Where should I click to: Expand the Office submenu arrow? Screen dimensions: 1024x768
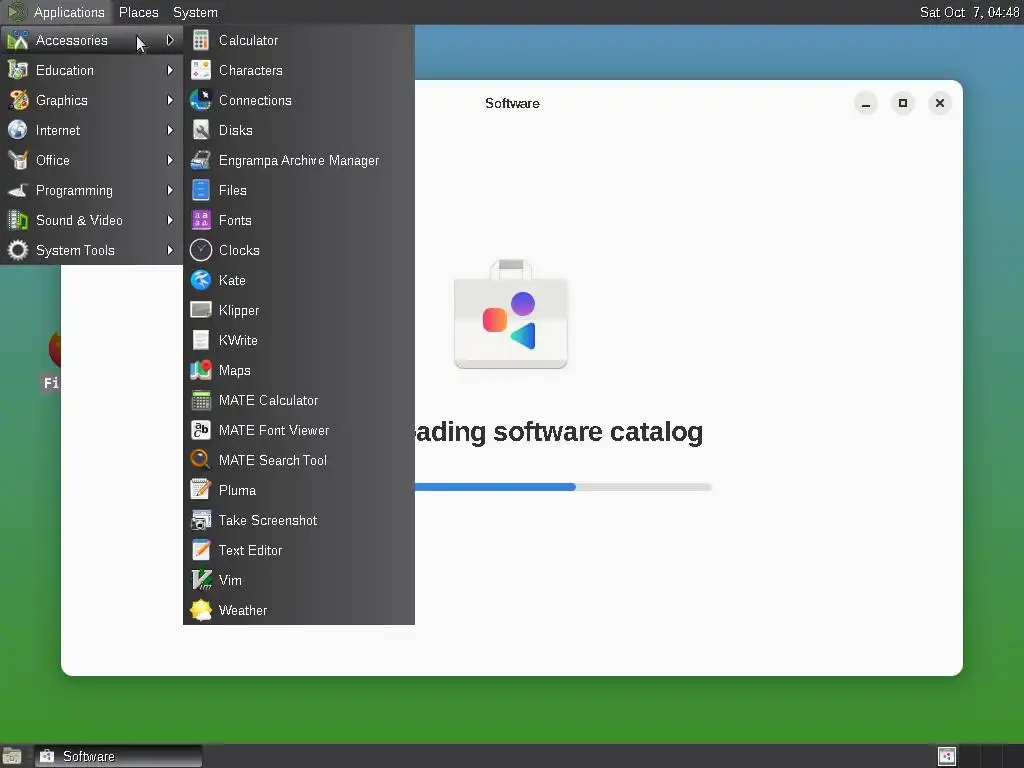pyautogui.click(x=170, y=161)
